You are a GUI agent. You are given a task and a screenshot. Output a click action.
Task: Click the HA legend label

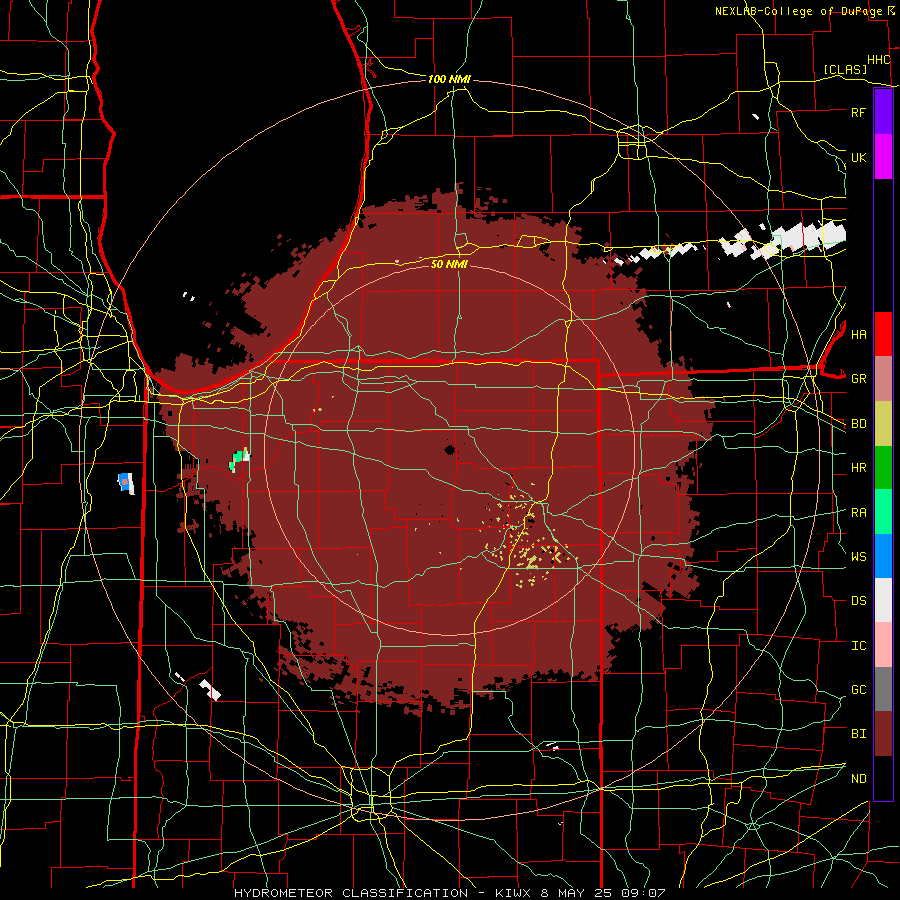point(858,334)
